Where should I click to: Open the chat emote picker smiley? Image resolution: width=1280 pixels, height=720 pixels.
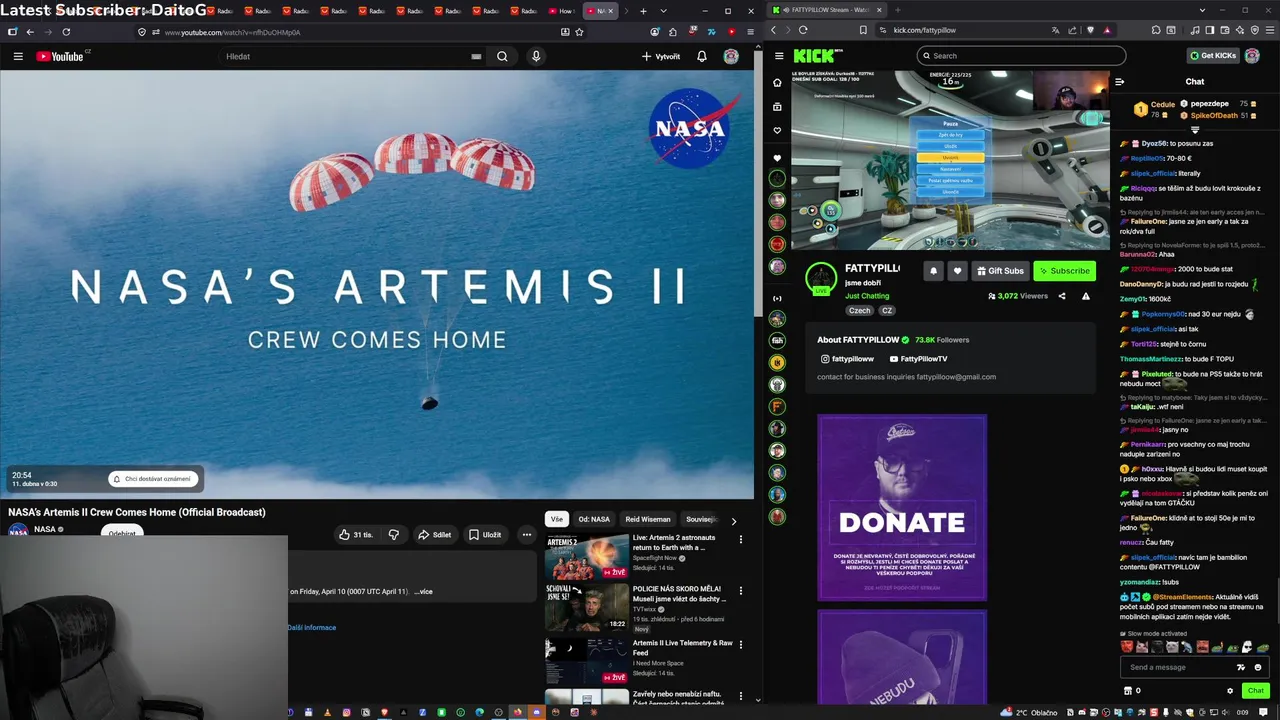(1258, 667)
